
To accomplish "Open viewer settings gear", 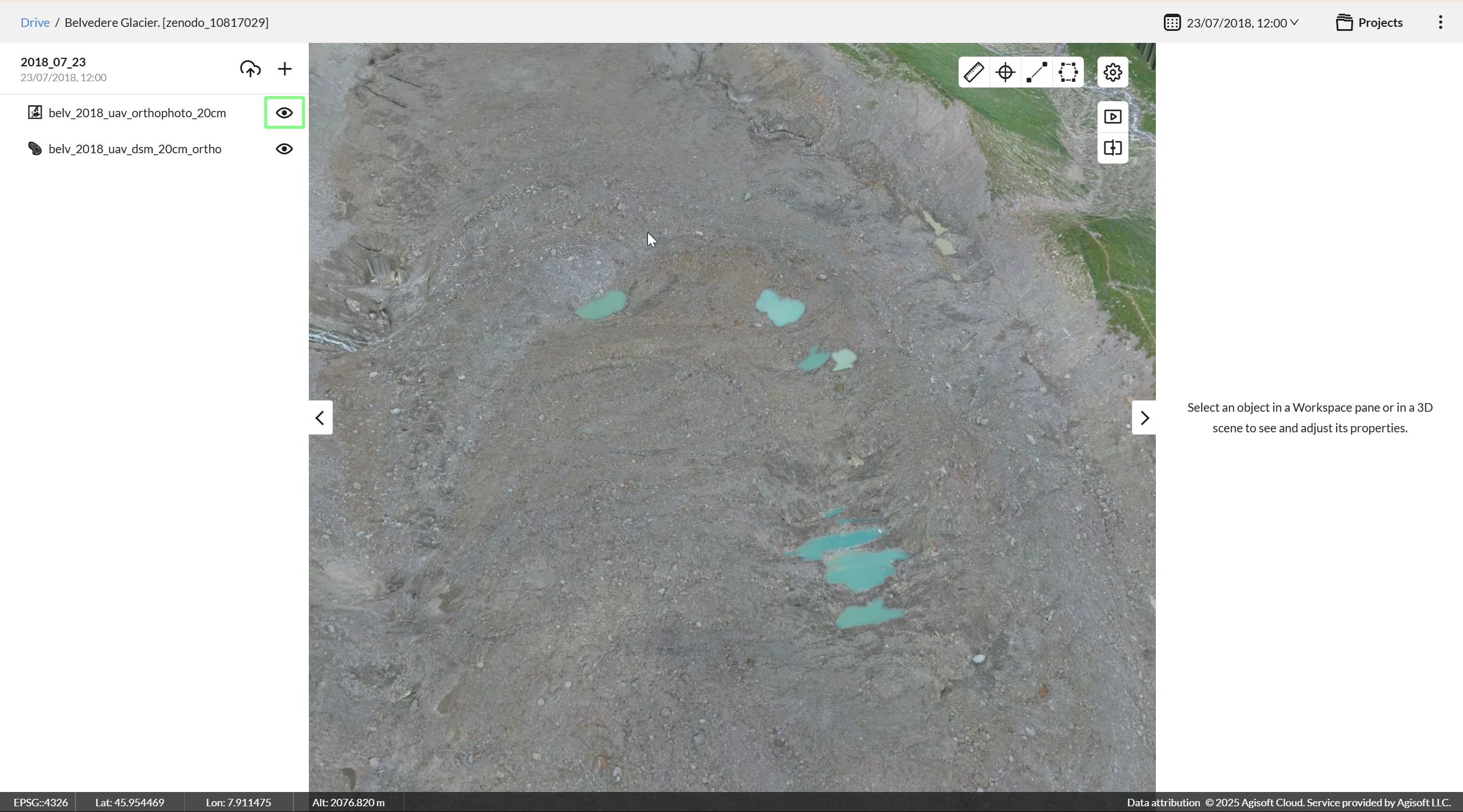I will point(1112,72).
